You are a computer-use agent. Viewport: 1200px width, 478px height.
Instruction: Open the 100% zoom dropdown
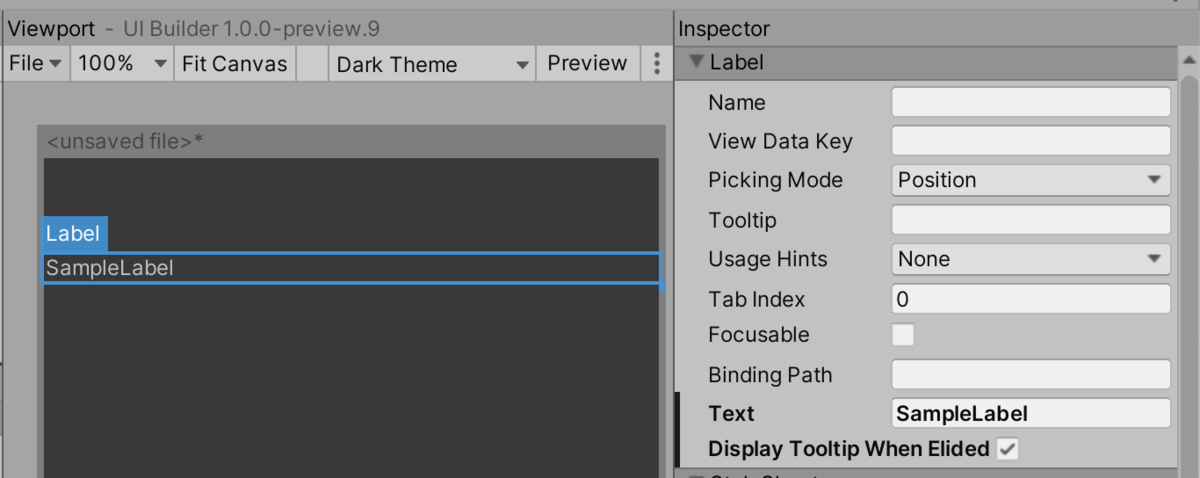[122, 64]
